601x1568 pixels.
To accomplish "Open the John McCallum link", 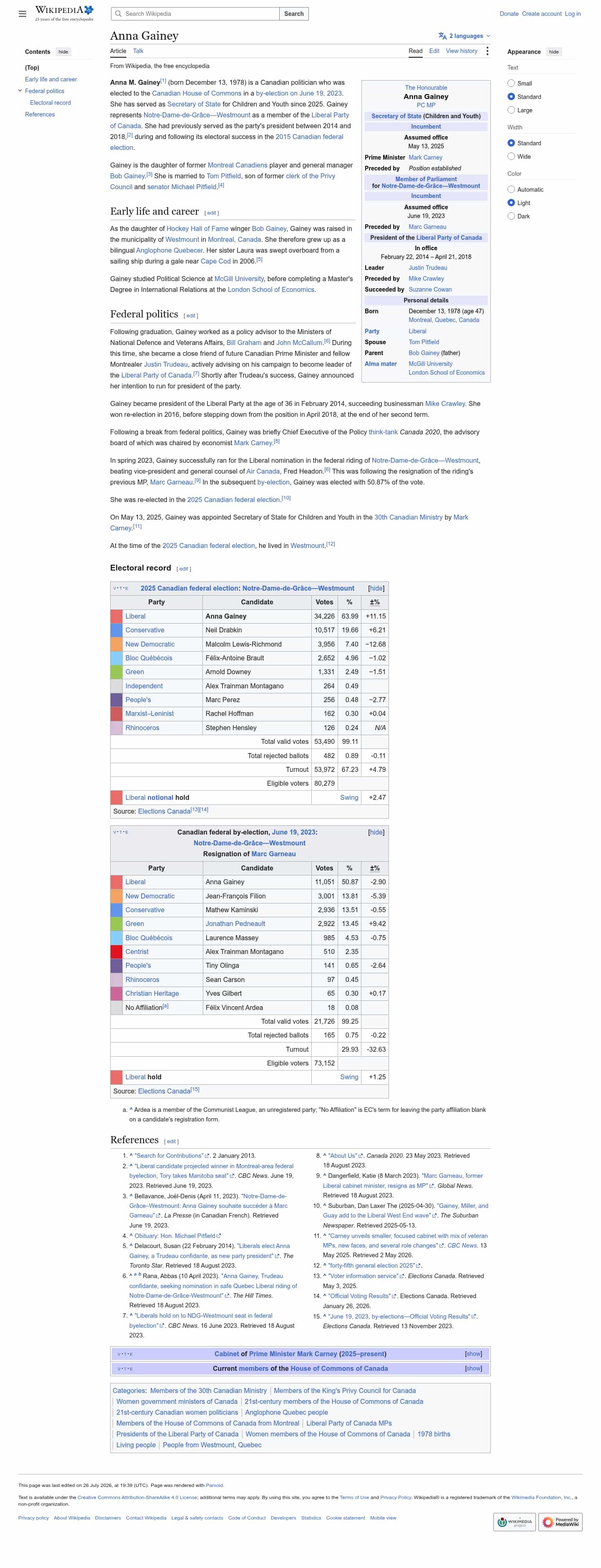I will 299,343.
